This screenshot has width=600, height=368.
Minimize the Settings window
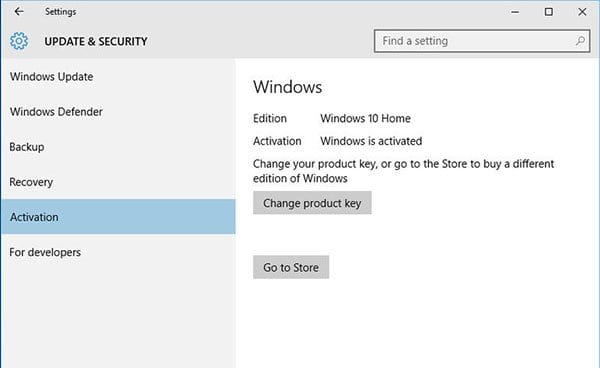coord(515,12)
